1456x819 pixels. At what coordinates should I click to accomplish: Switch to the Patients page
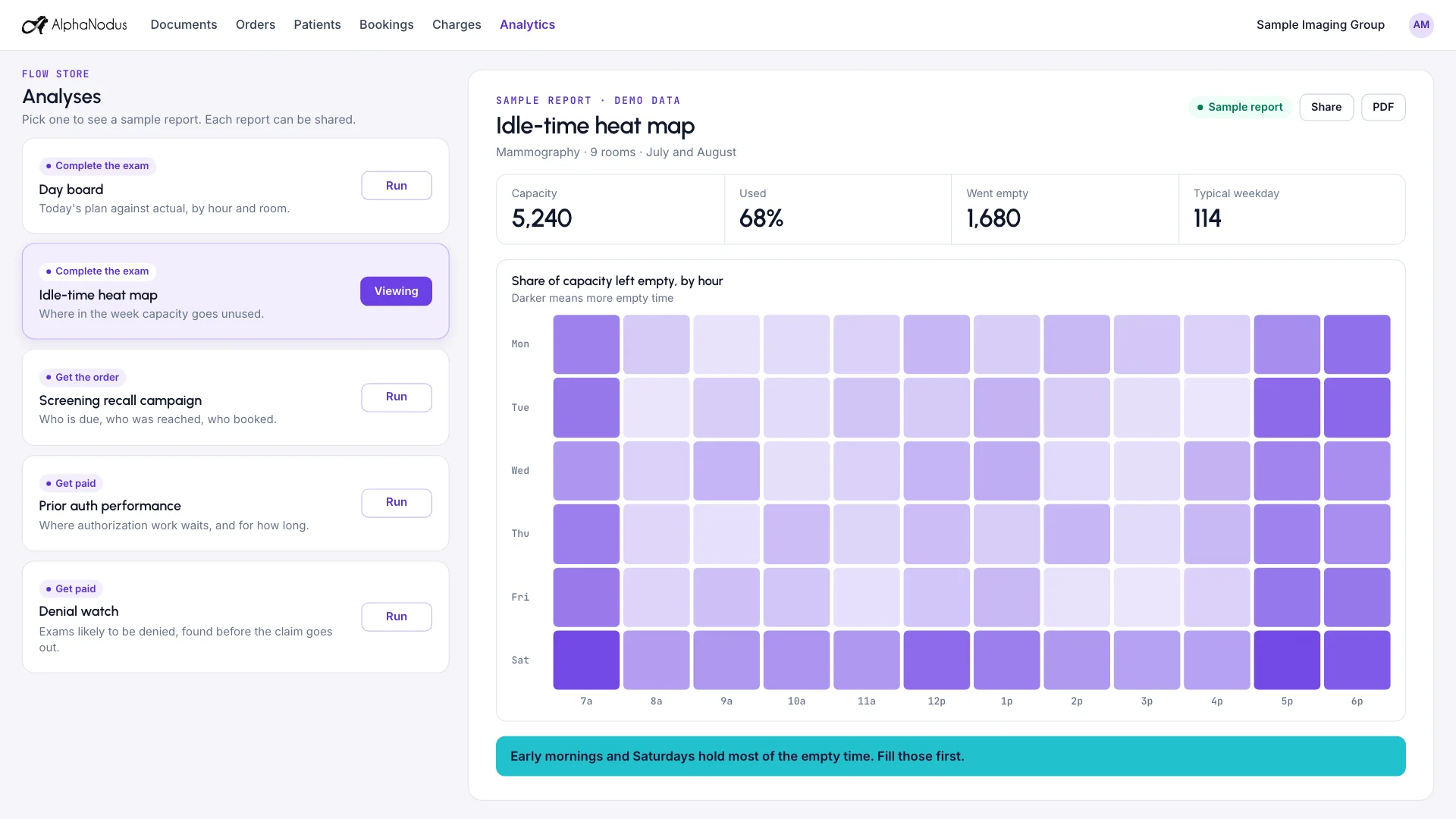pos(317,25)
